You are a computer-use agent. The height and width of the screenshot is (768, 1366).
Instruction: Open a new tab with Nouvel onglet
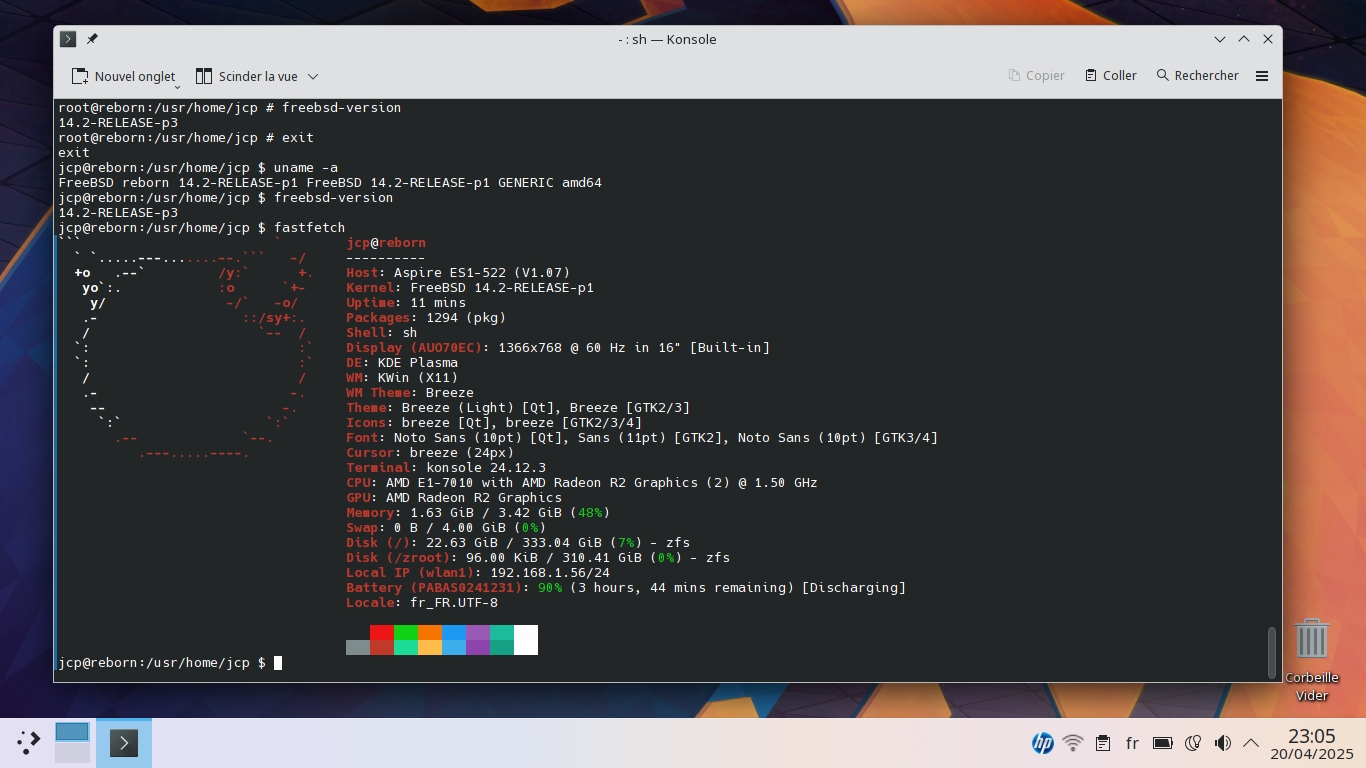(122, 76)
